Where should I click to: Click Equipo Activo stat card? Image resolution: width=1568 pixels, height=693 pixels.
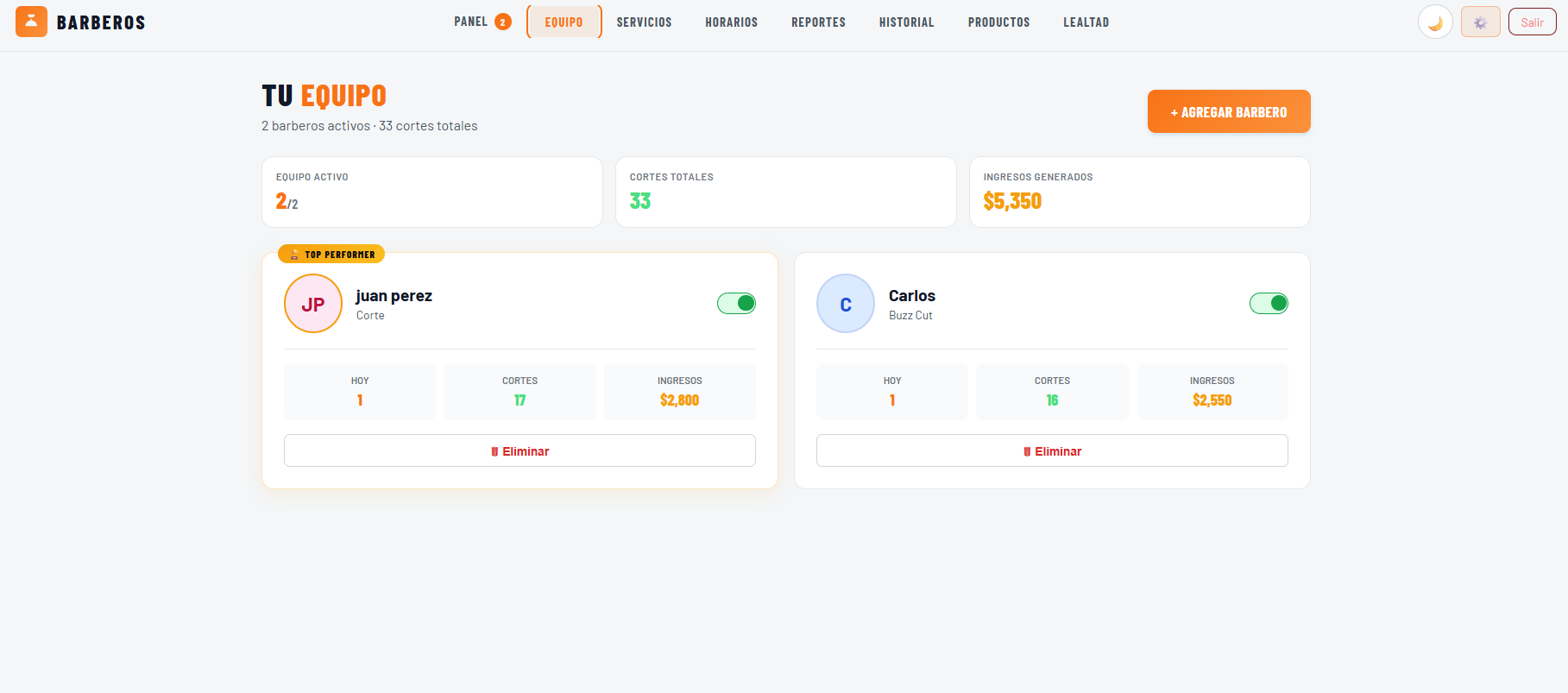[x=432, y=192]
